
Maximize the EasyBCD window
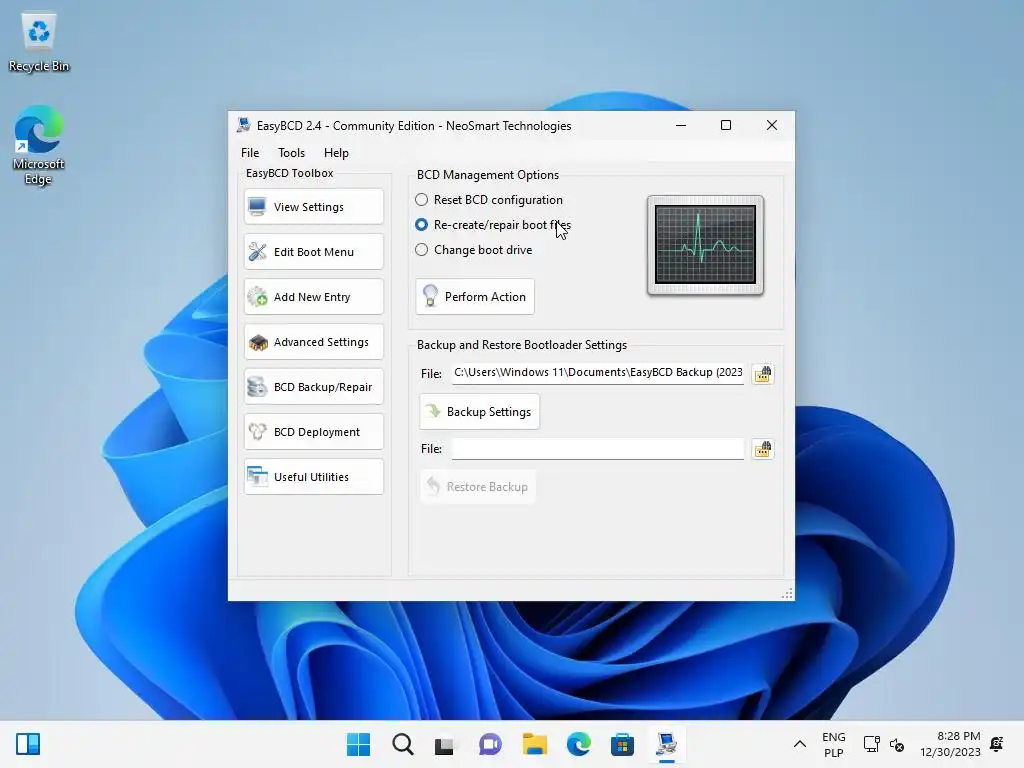pyautogui.click(x=726, y=125)
